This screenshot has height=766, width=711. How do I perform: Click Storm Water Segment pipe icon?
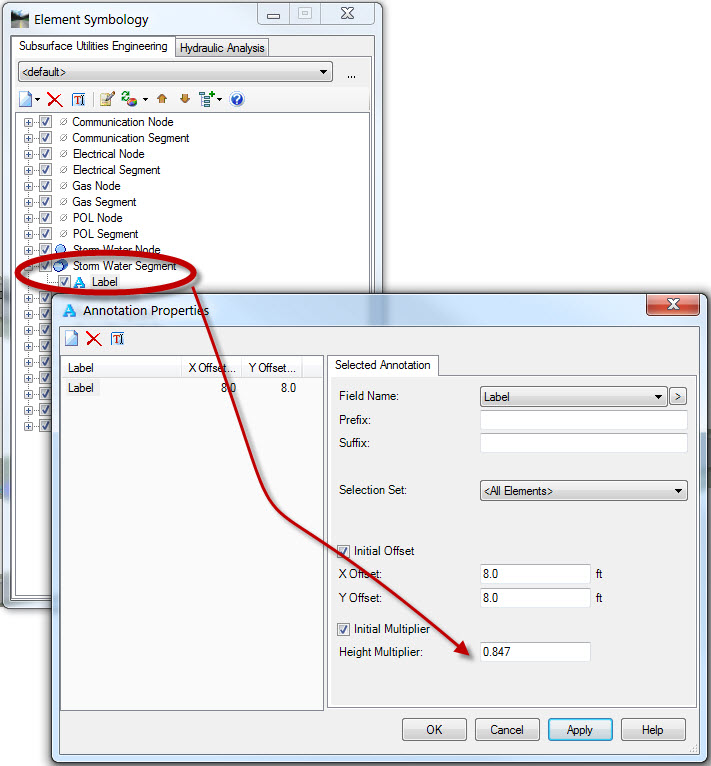pos(61,266)
